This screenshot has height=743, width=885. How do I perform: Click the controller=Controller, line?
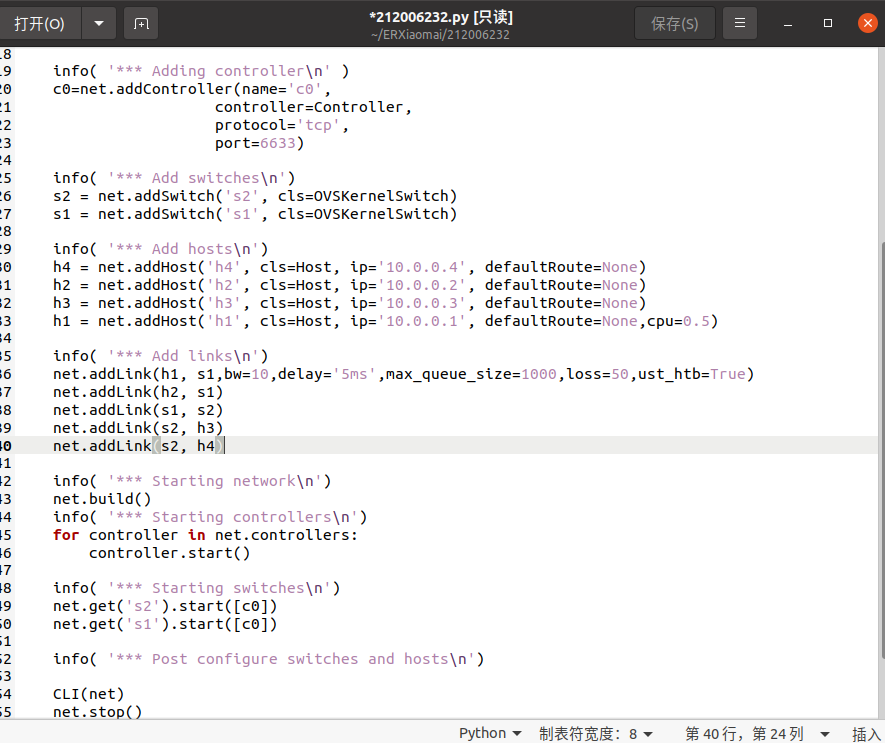point(313,107)
